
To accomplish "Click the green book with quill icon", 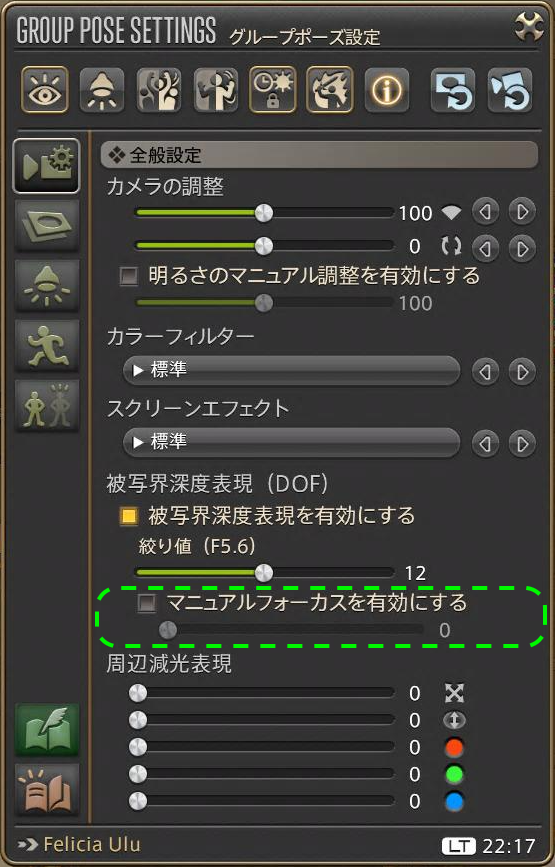I will 46,730.
